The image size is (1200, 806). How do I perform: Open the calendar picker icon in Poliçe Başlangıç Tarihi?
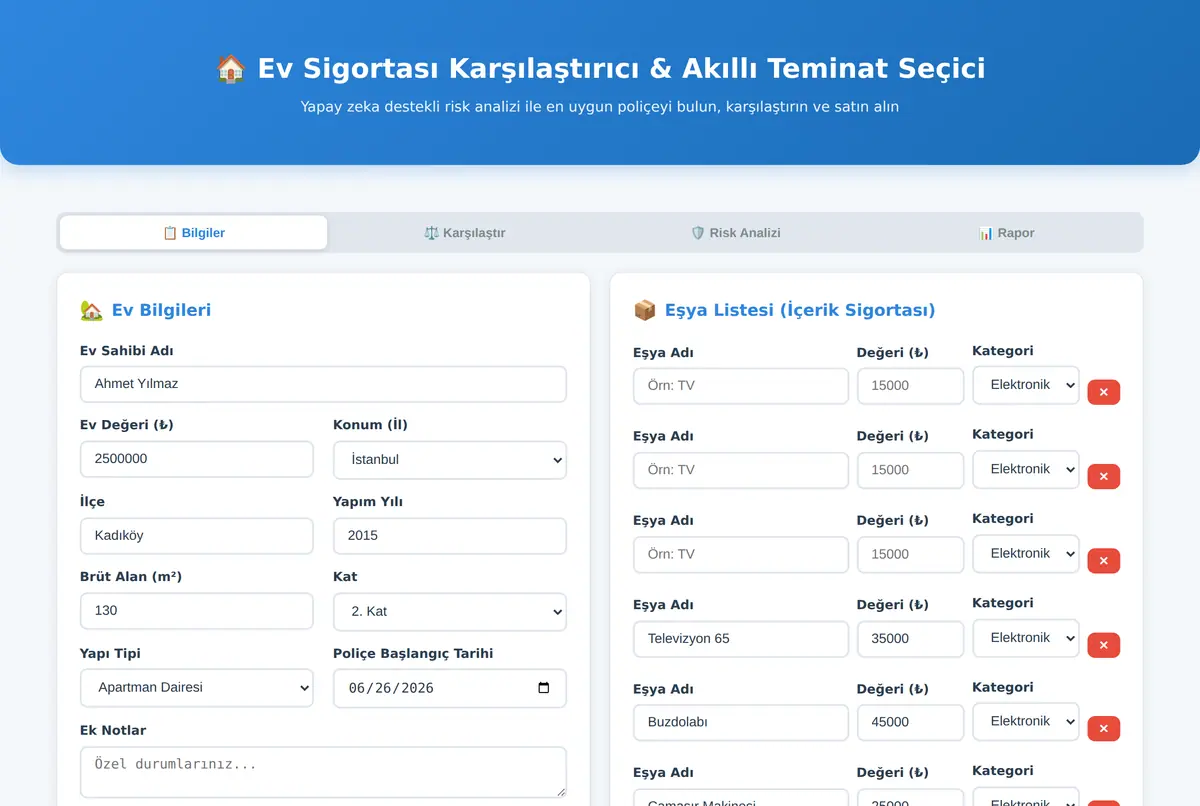544,688
